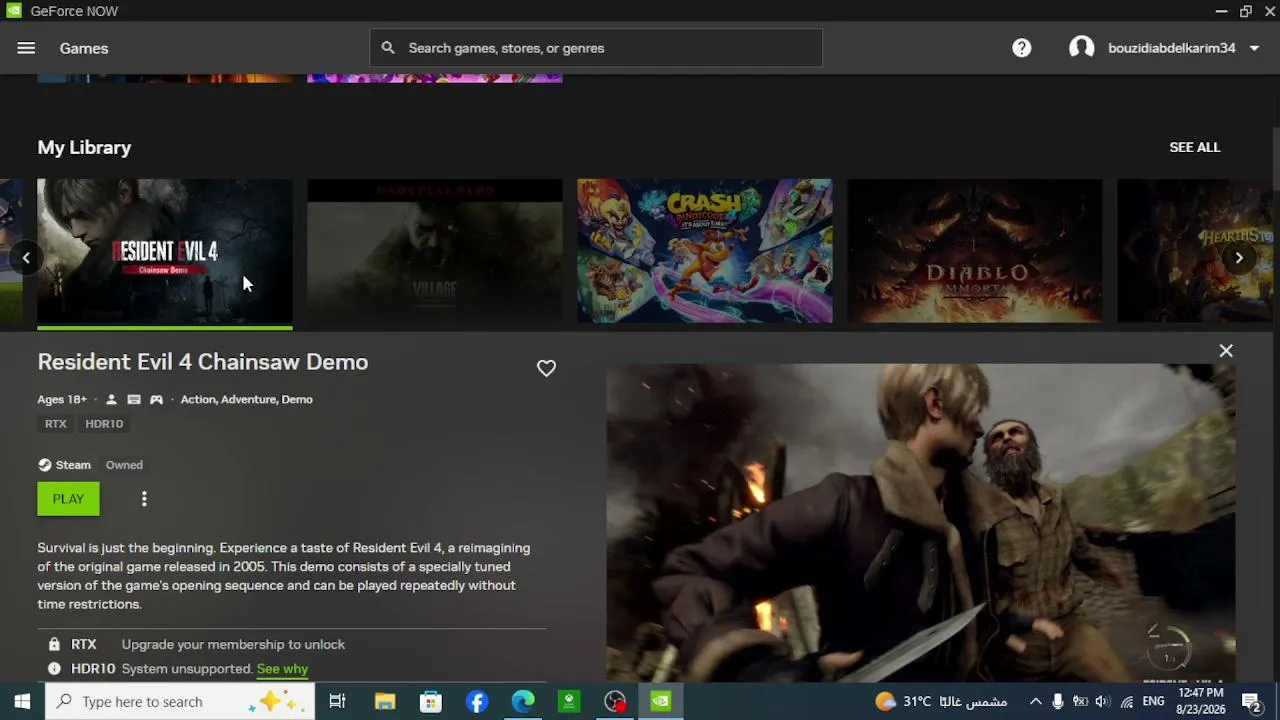Click the gamepad support icon

[156, 400]
